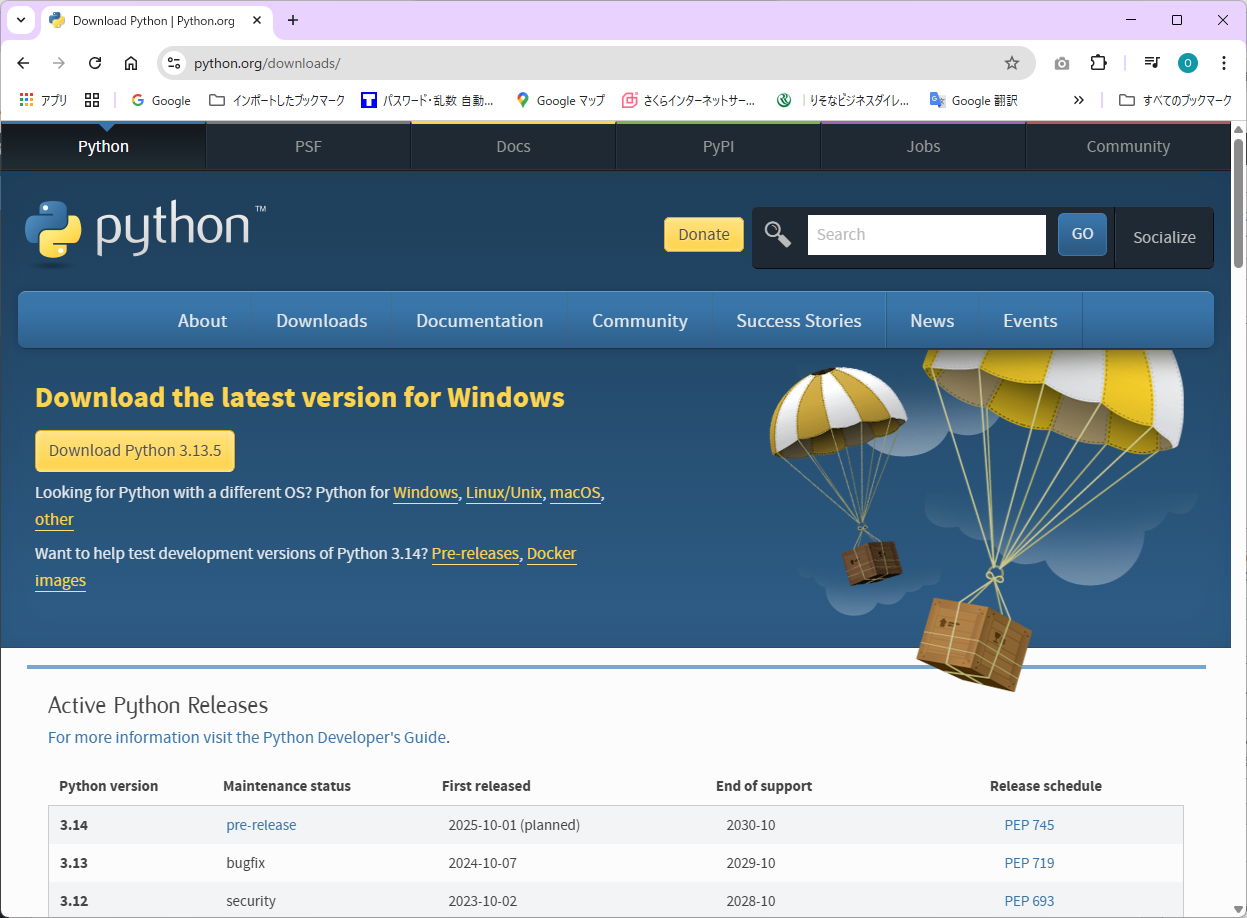Image resolution: width=1247 pixels, height=918 pixels.
Task: Open the Google Maps bookmark
Action: click(560, 100)
